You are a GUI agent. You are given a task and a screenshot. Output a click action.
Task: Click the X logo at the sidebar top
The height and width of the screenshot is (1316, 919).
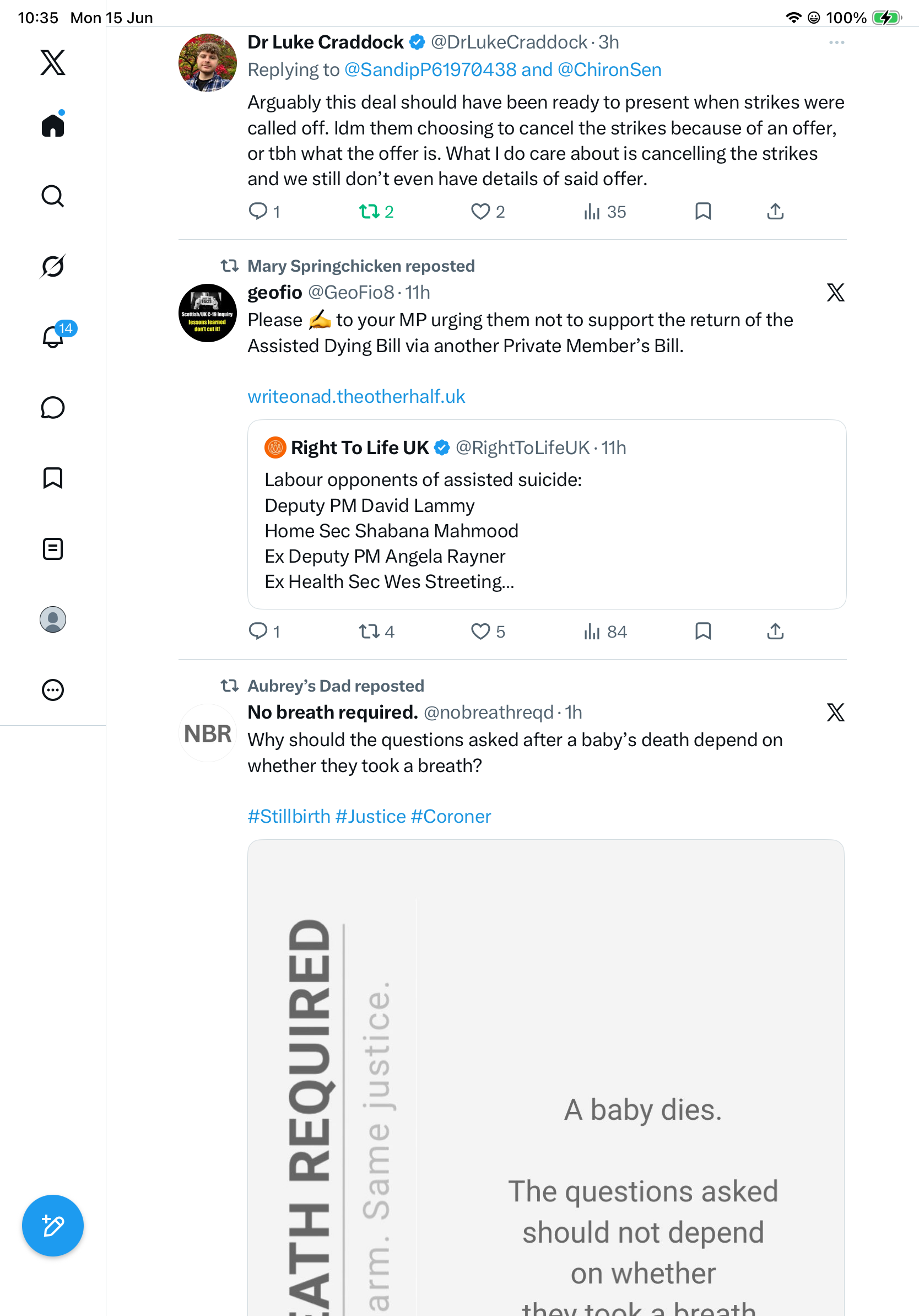[x=53, y=62]
